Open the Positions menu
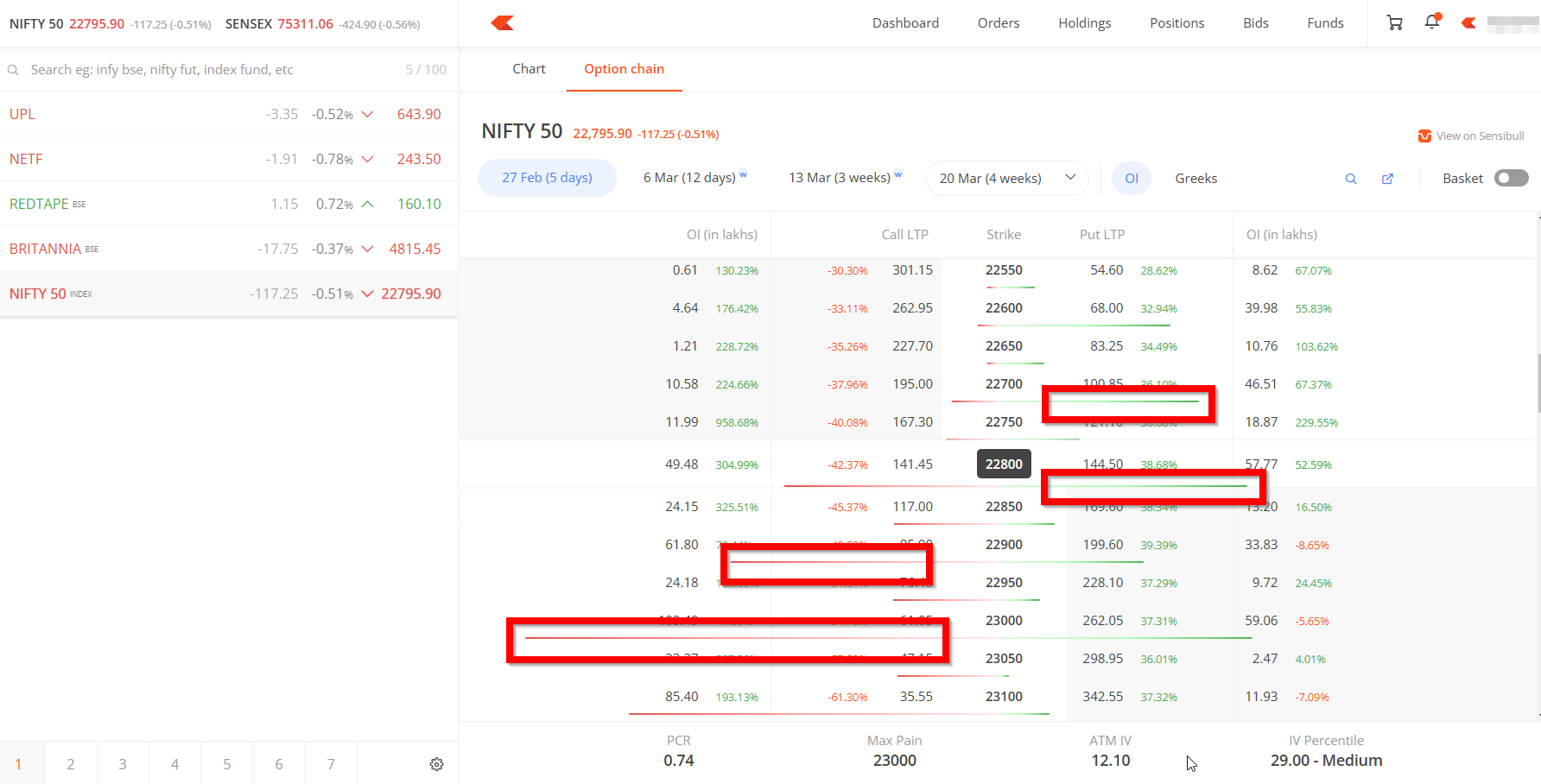The width and height of the screenshot is (1541, 784). point(1176,23)
